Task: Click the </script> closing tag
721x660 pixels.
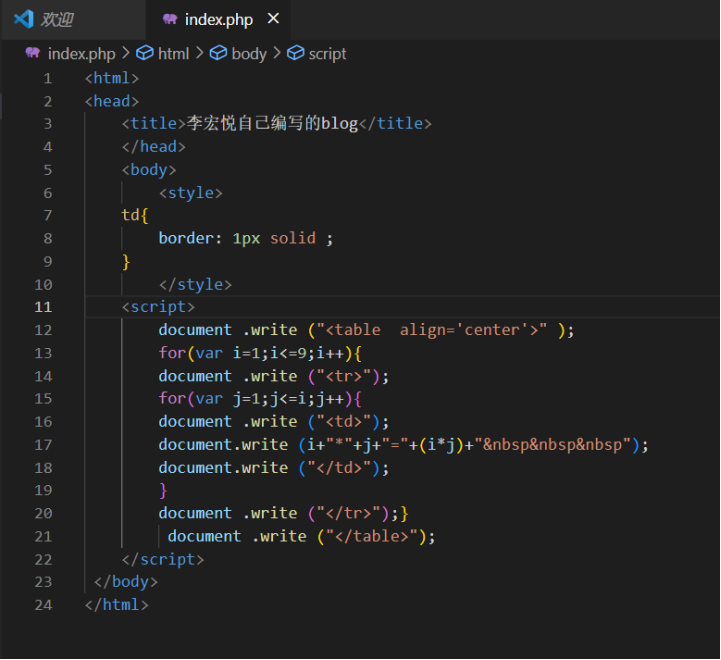Action: [x=163, y=559]
